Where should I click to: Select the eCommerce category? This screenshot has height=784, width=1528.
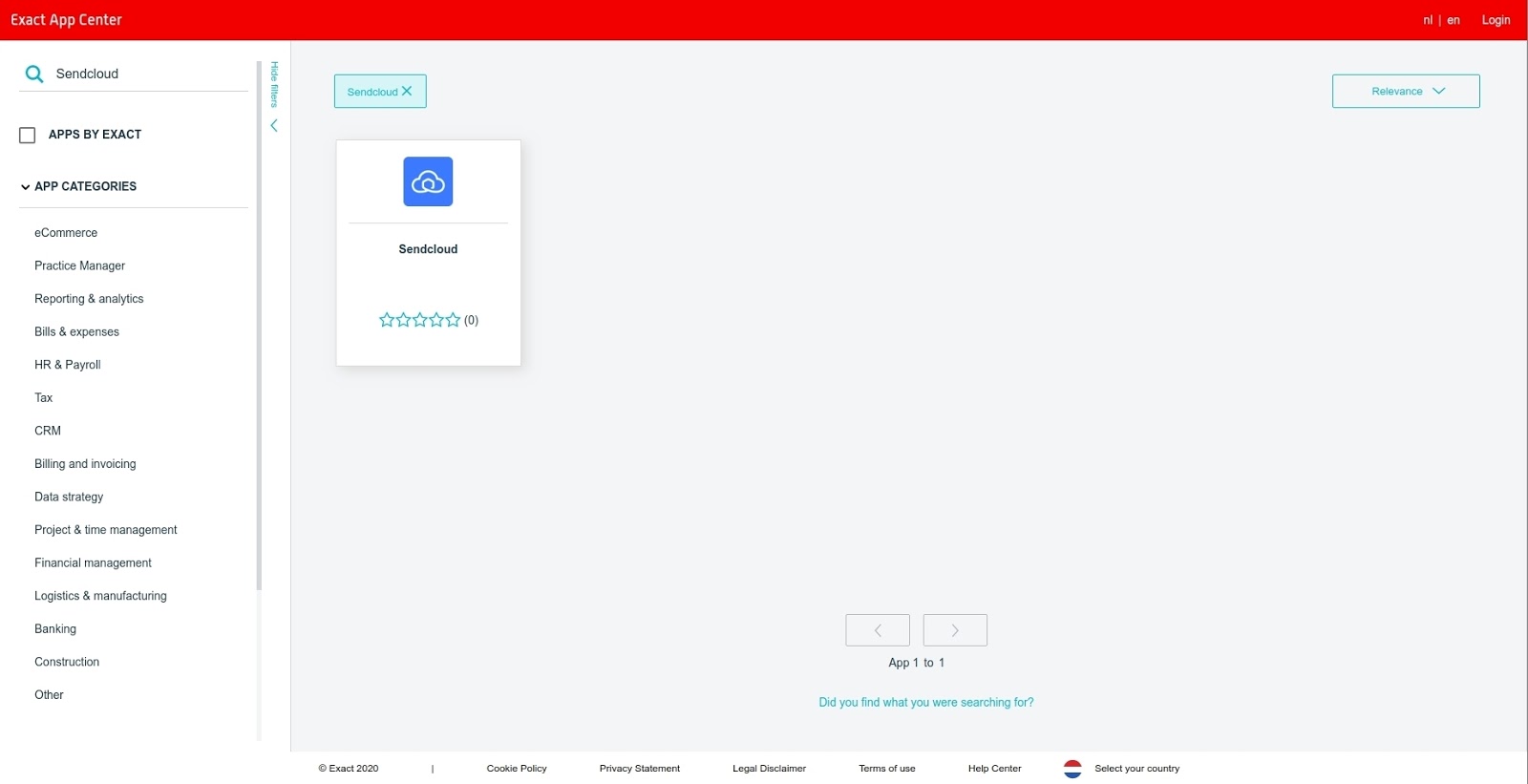[66, 233]
